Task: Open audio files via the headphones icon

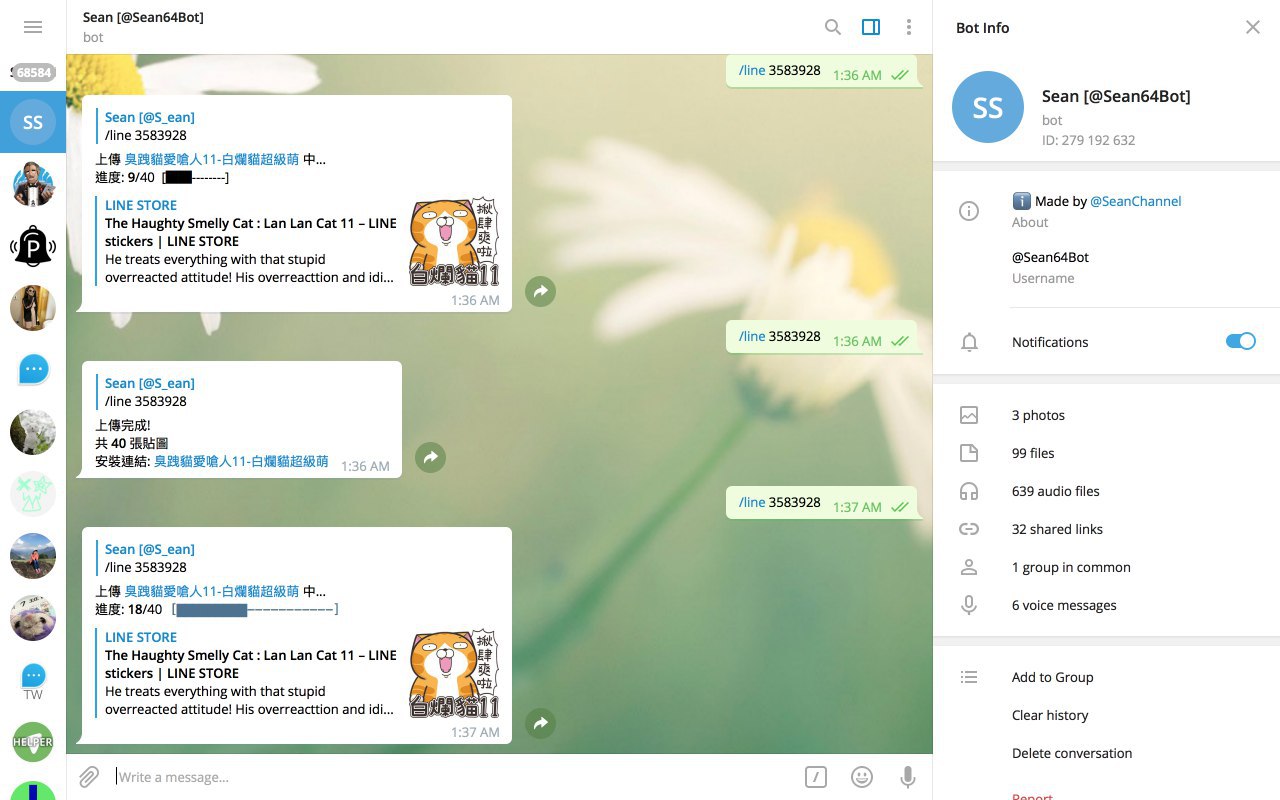Action: click(968, 491)
